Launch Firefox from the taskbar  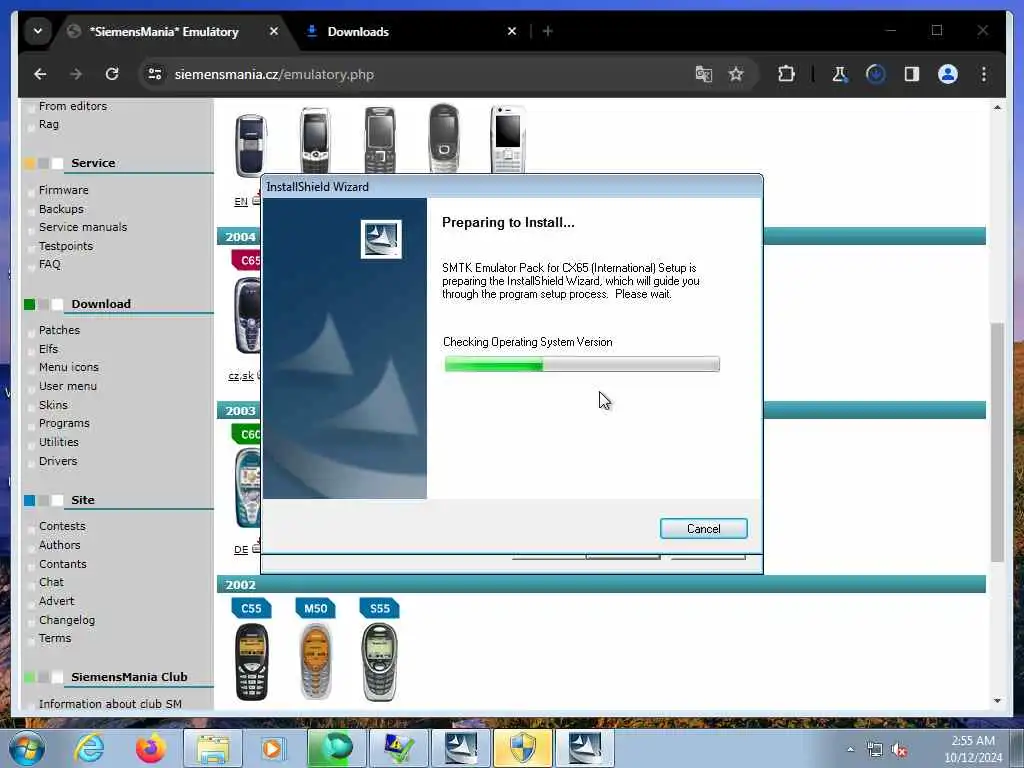point(151,748)
